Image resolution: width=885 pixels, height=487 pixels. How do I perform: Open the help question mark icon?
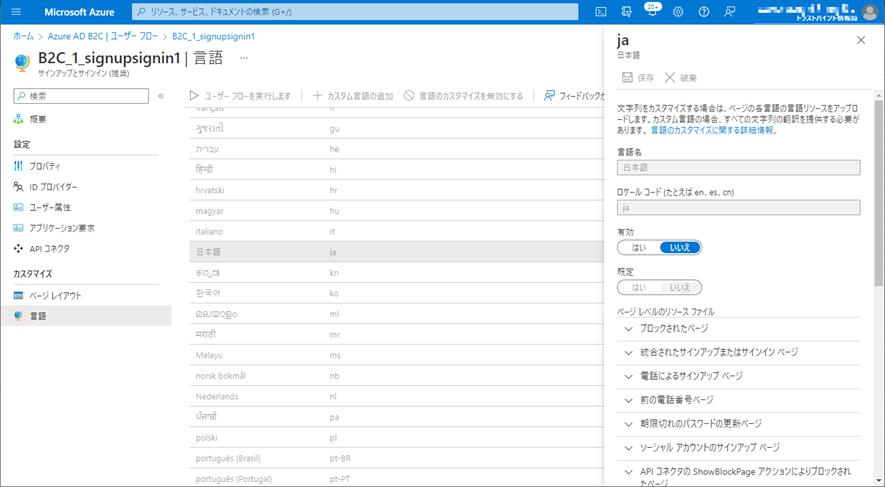click(x=704, y=11)
